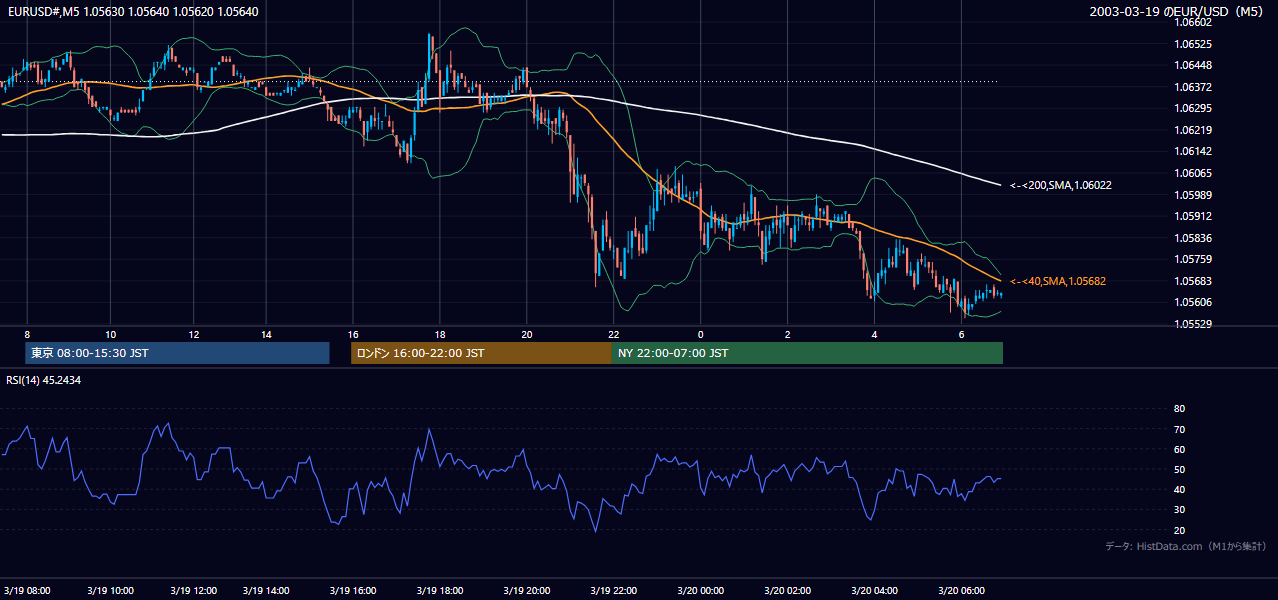
Task: Click the 3/19 20:00 date label
Action: click(526, 591)
